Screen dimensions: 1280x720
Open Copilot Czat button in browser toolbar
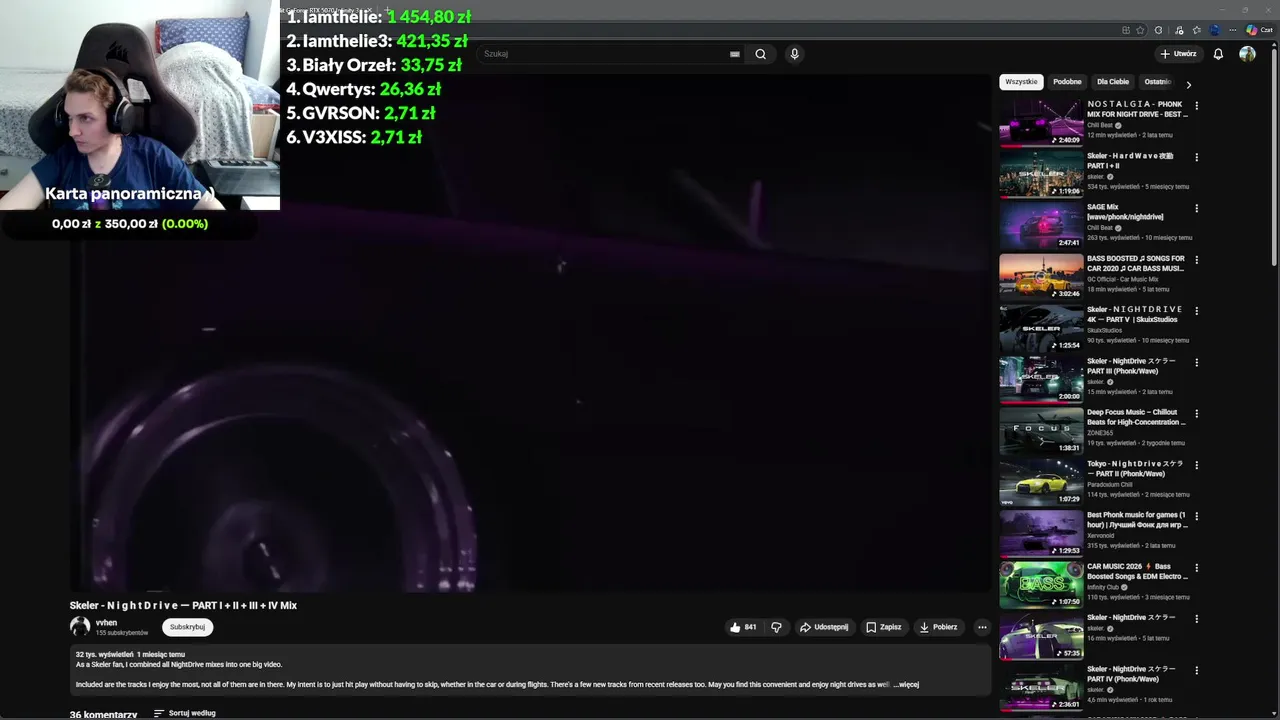point(1259,30)
